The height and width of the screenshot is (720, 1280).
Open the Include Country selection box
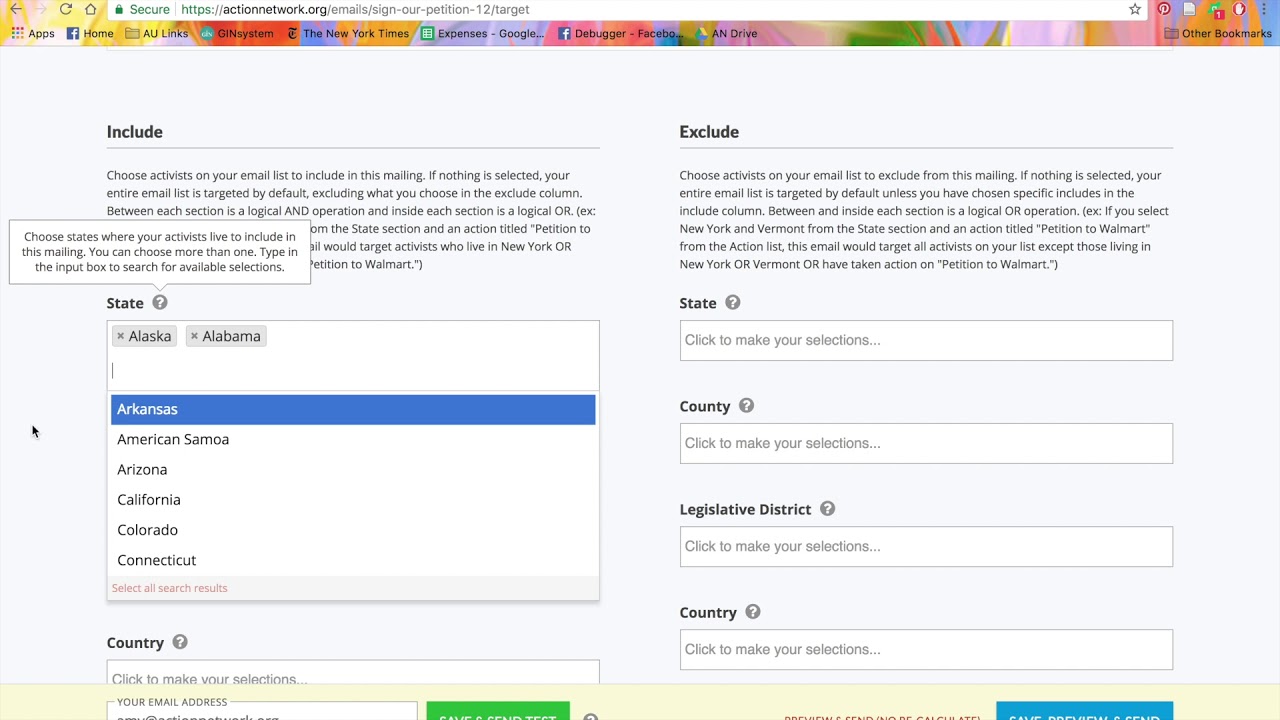353,673
